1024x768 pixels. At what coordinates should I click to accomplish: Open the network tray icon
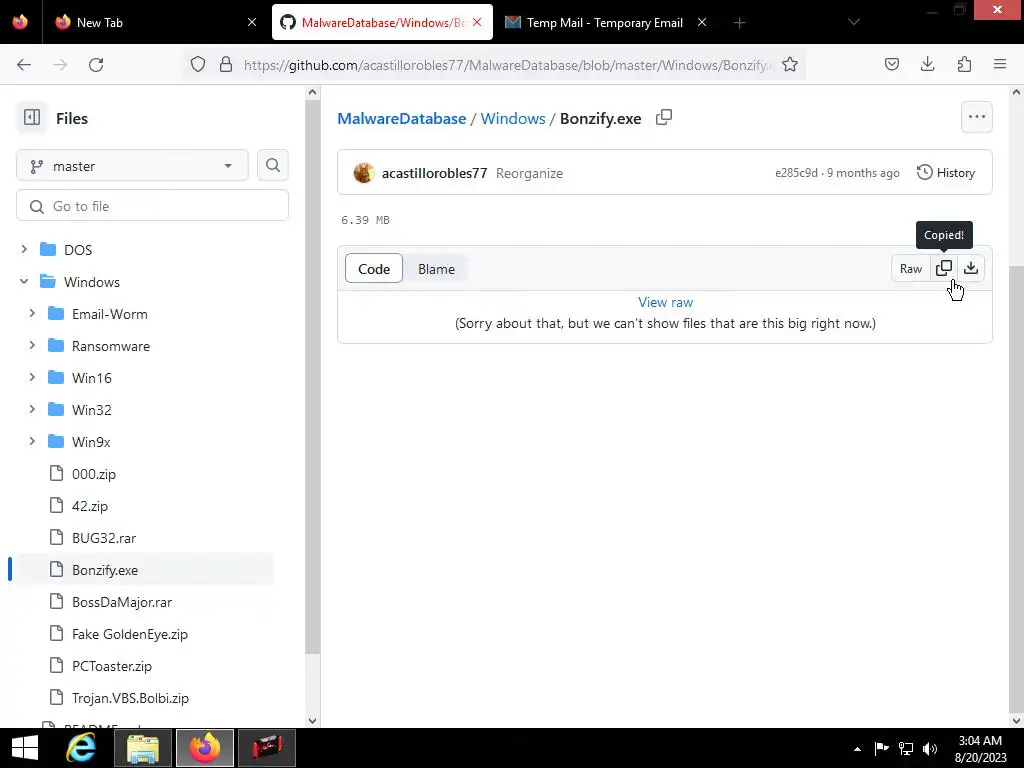(x=906, y=749)
